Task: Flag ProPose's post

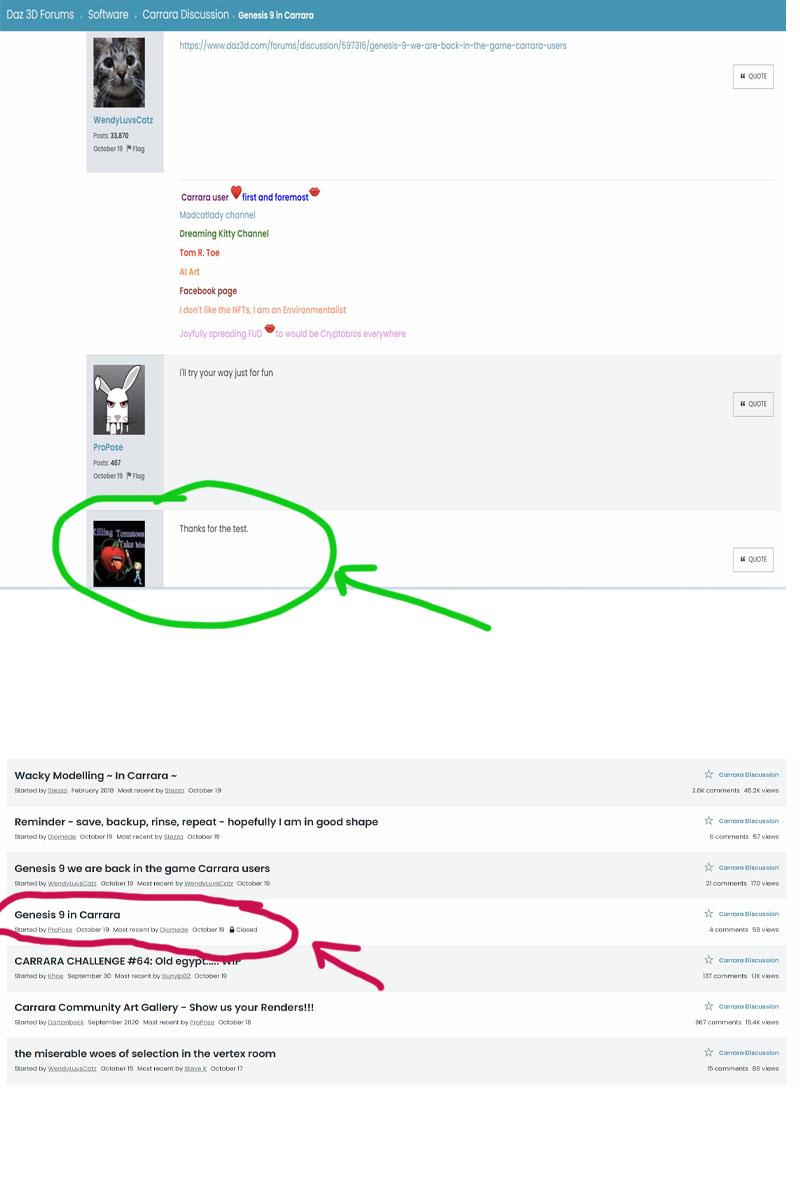Action: (x=135, y=476)
